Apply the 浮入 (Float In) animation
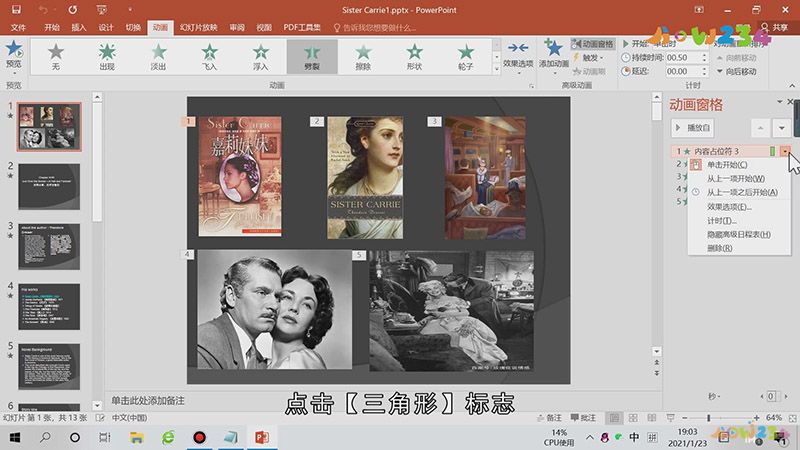Image resolution: width=800 pixels, height=450 pixels. point(261,57)
